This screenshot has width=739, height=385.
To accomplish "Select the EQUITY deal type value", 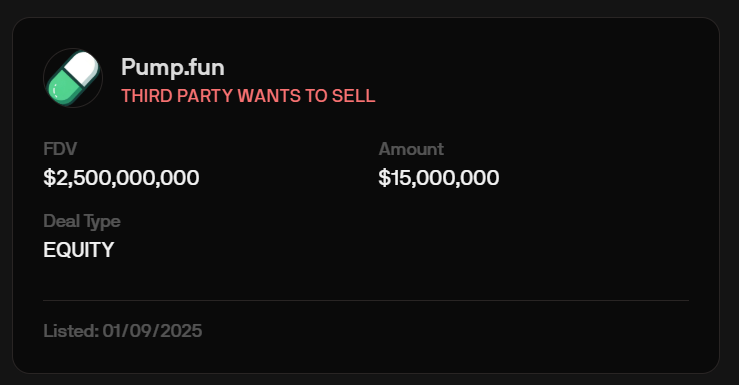I will point(79,250).
